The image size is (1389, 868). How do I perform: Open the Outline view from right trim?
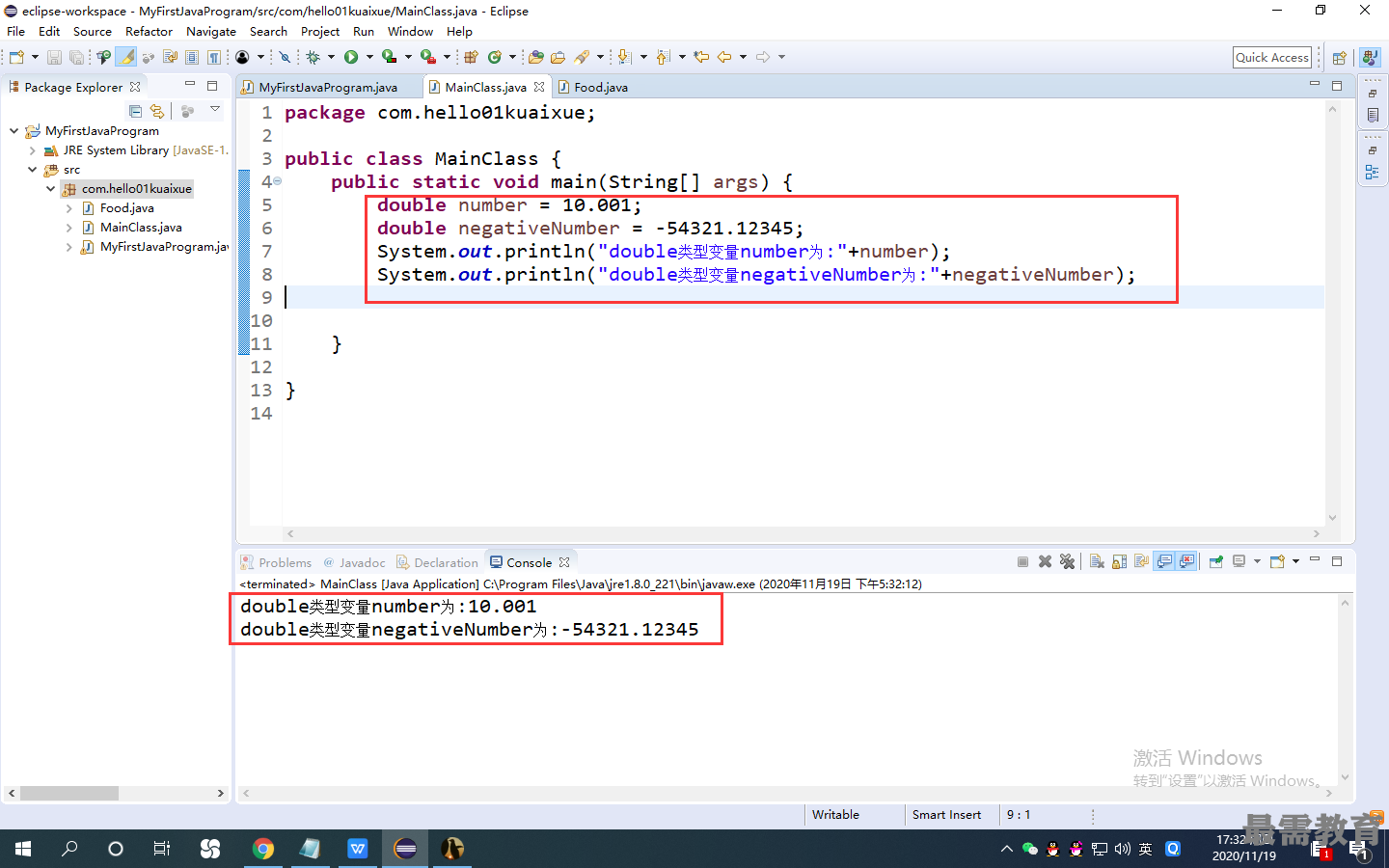(x=1372, y=173)
